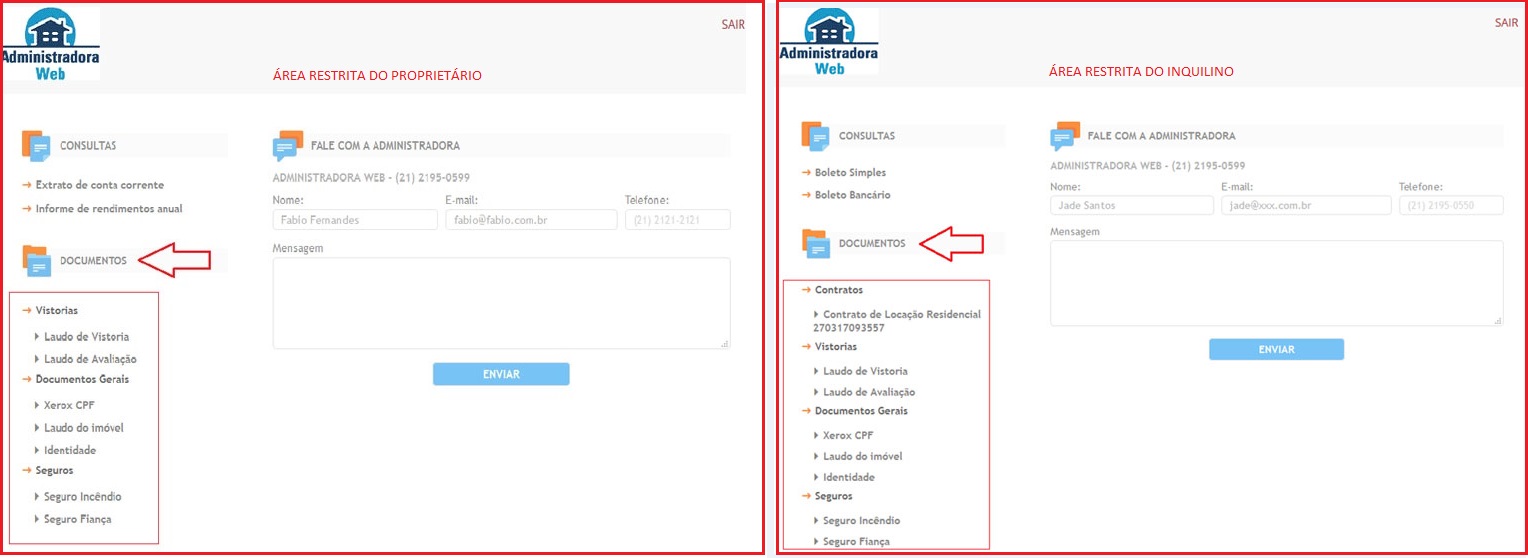Open Informe de rendimentos anual
The height and width of the screenshot is (558, 1528).
(108, 209)
